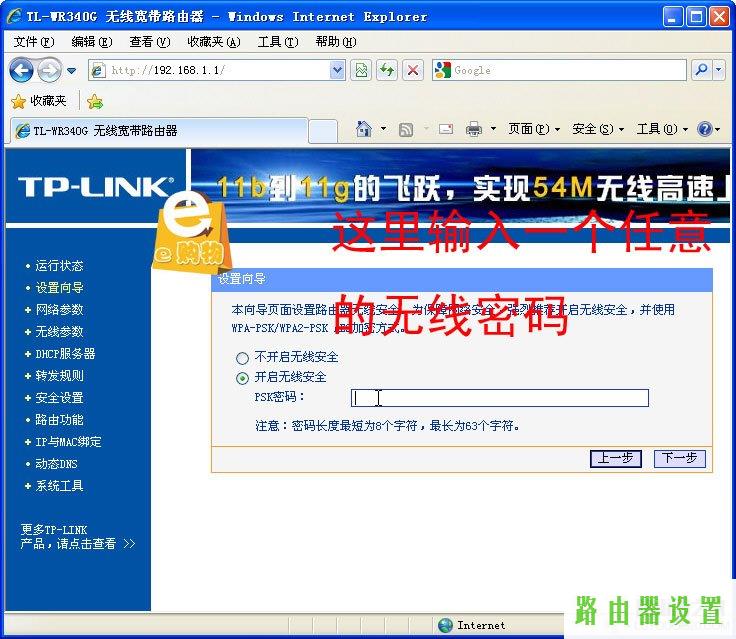Click the Internet zone globe icon
Image resolution: width=736 pixels, height=639 pixels.
(x=445, y=625)
